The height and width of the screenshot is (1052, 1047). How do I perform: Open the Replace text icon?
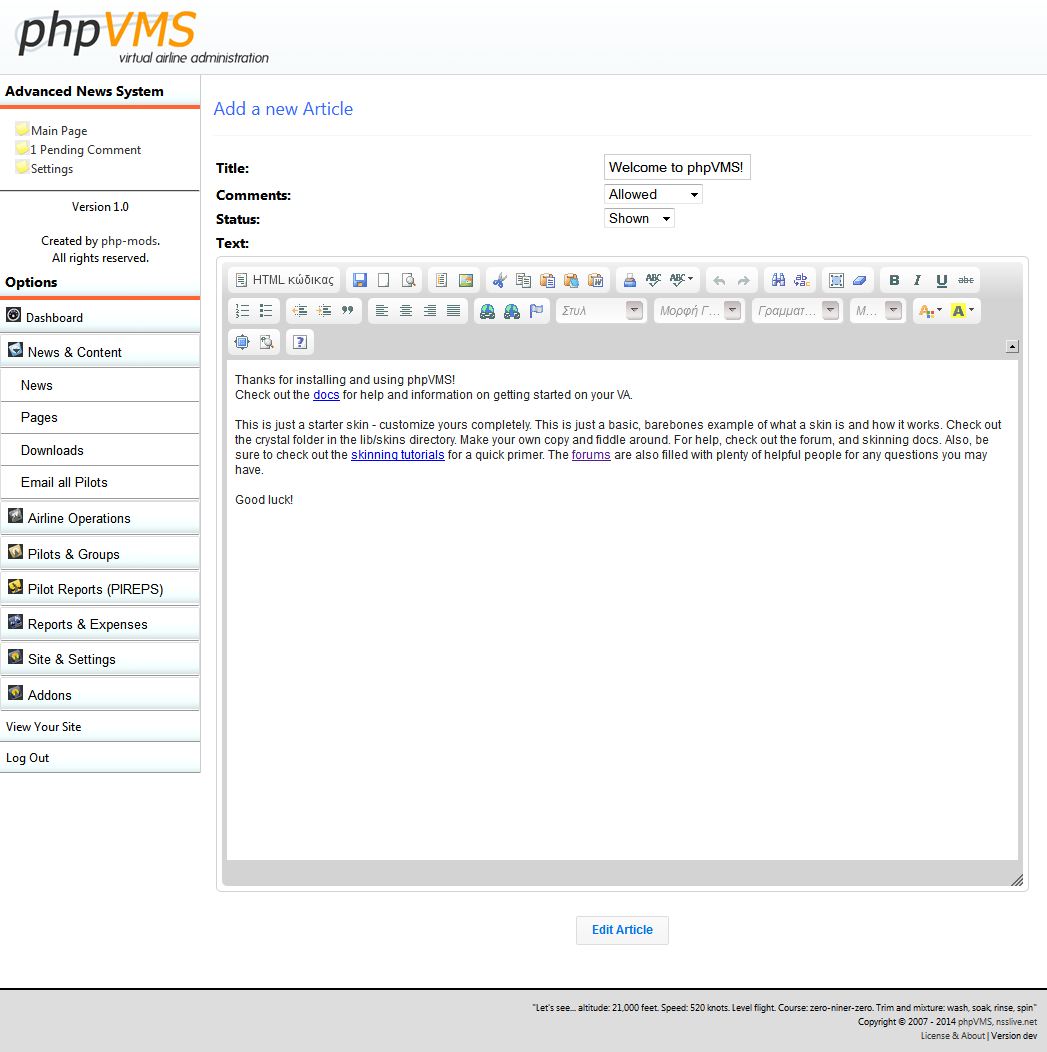pos(802,280)
